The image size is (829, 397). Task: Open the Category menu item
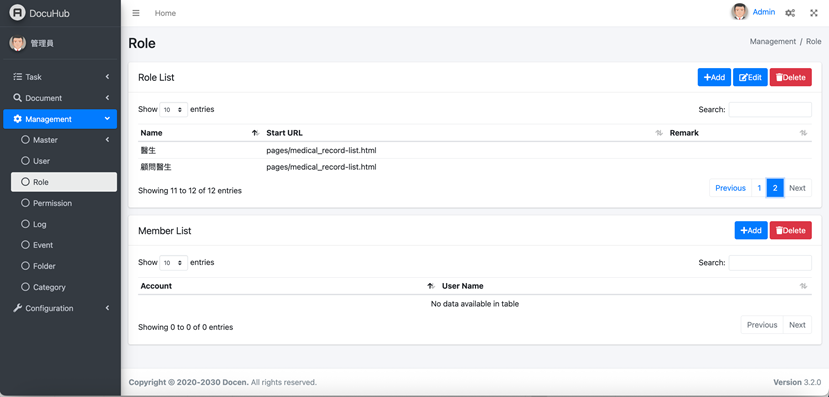coord(64,287)
